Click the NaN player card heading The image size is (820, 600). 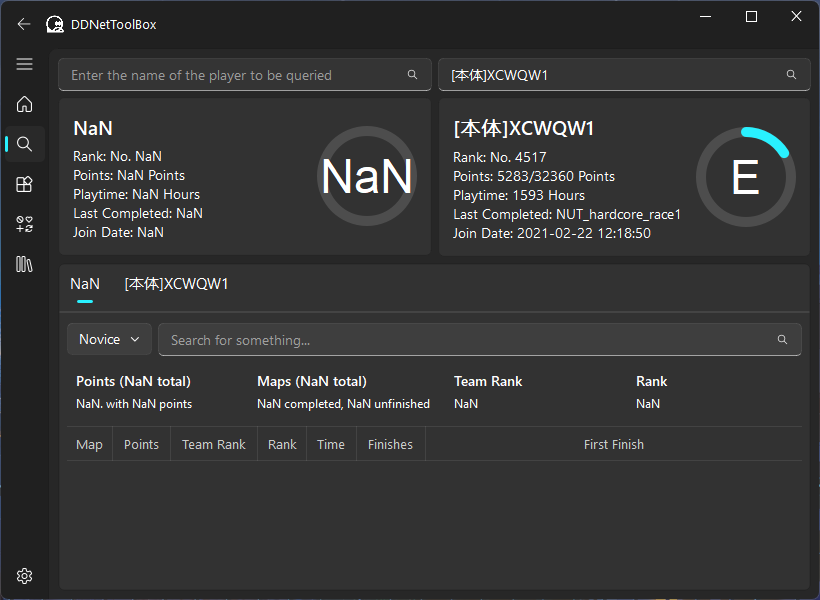coord(93,128)
